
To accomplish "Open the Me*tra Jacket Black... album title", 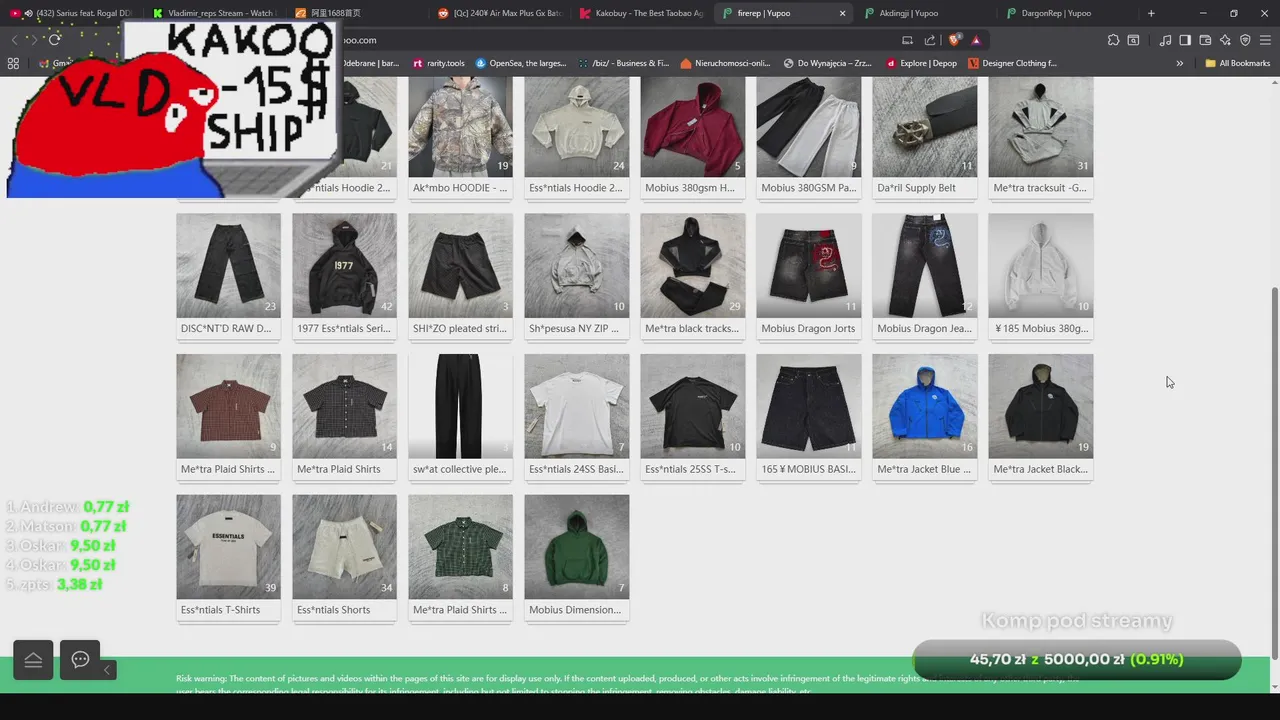I will point(1040,469).
